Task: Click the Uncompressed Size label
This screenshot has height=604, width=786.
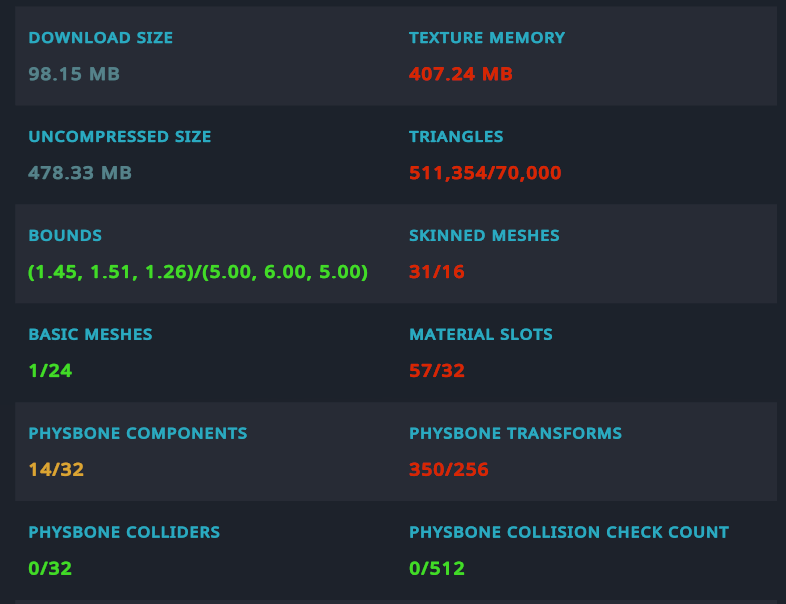Action: pyautogui.click(x=119, y=136)
